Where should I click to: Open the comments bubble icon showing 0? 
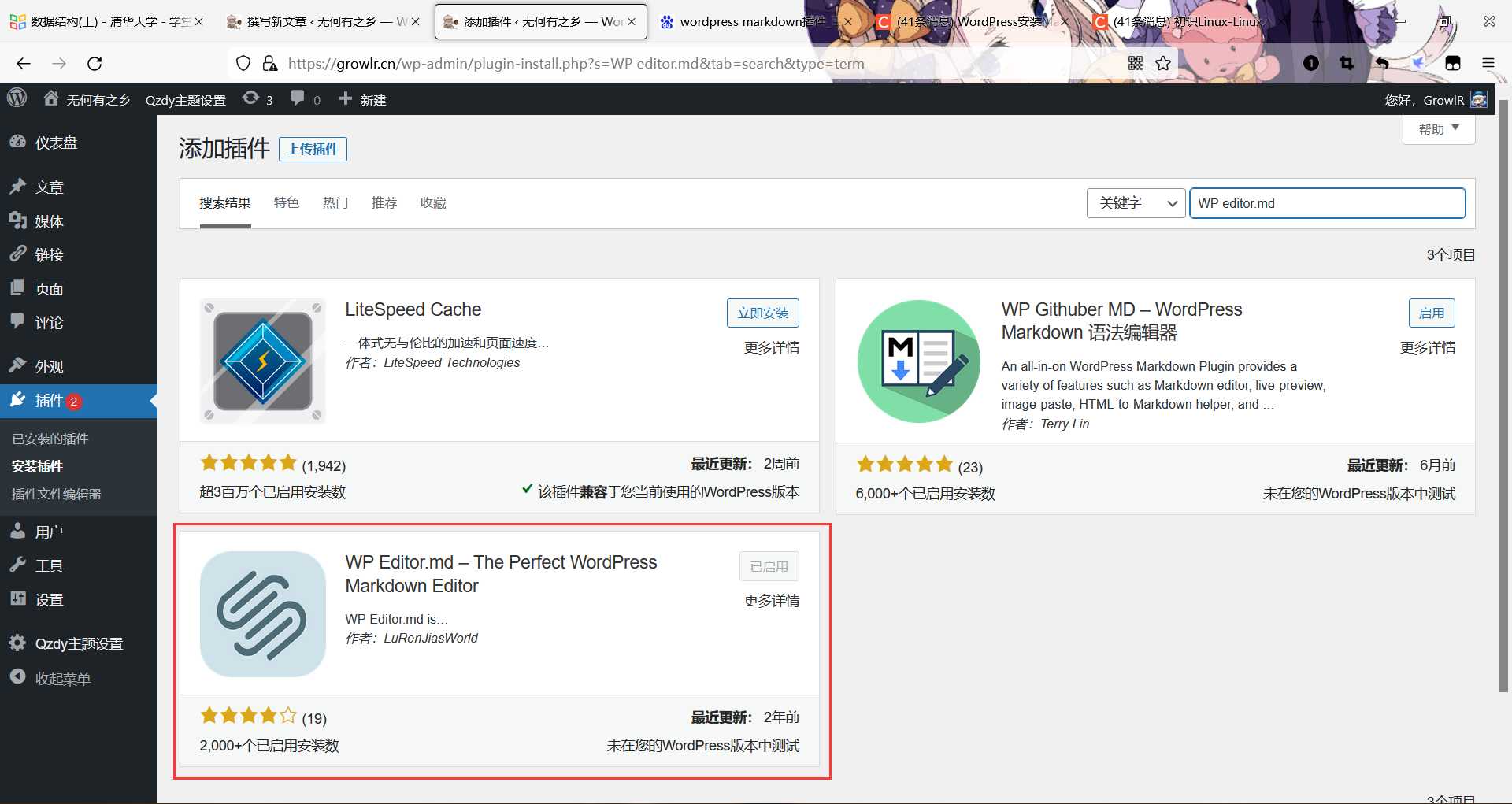pos(306,99)
